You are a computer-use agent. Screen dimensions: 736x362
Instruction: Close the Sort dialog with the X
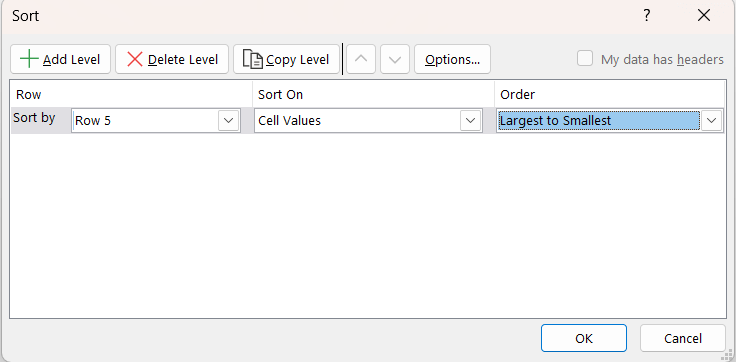(704, 16)
